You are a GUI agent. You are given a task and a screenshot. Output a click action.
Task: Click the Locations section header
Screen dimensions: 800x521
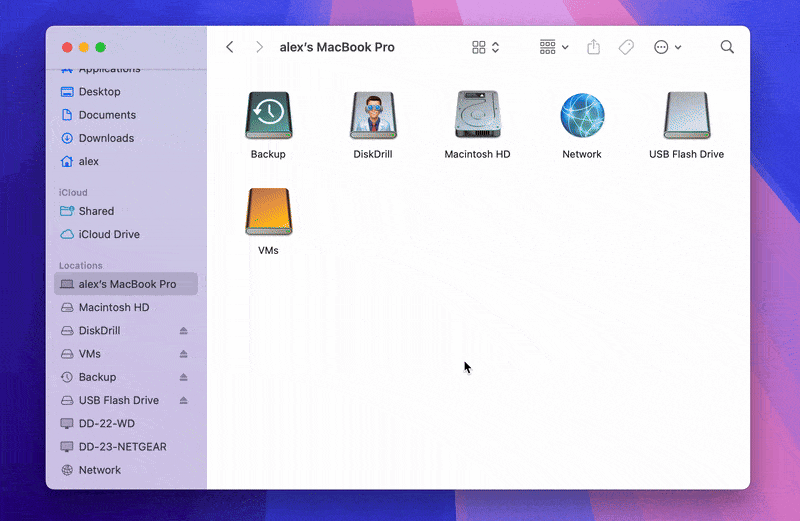coord(81,265)
